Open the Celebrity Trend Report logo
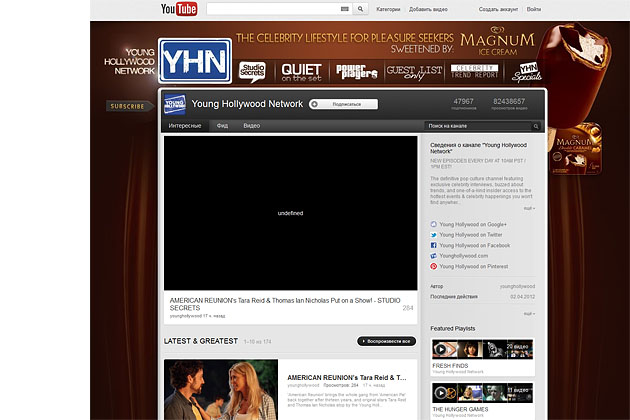Screen dimensions: 630x420 tap(473, 69)
